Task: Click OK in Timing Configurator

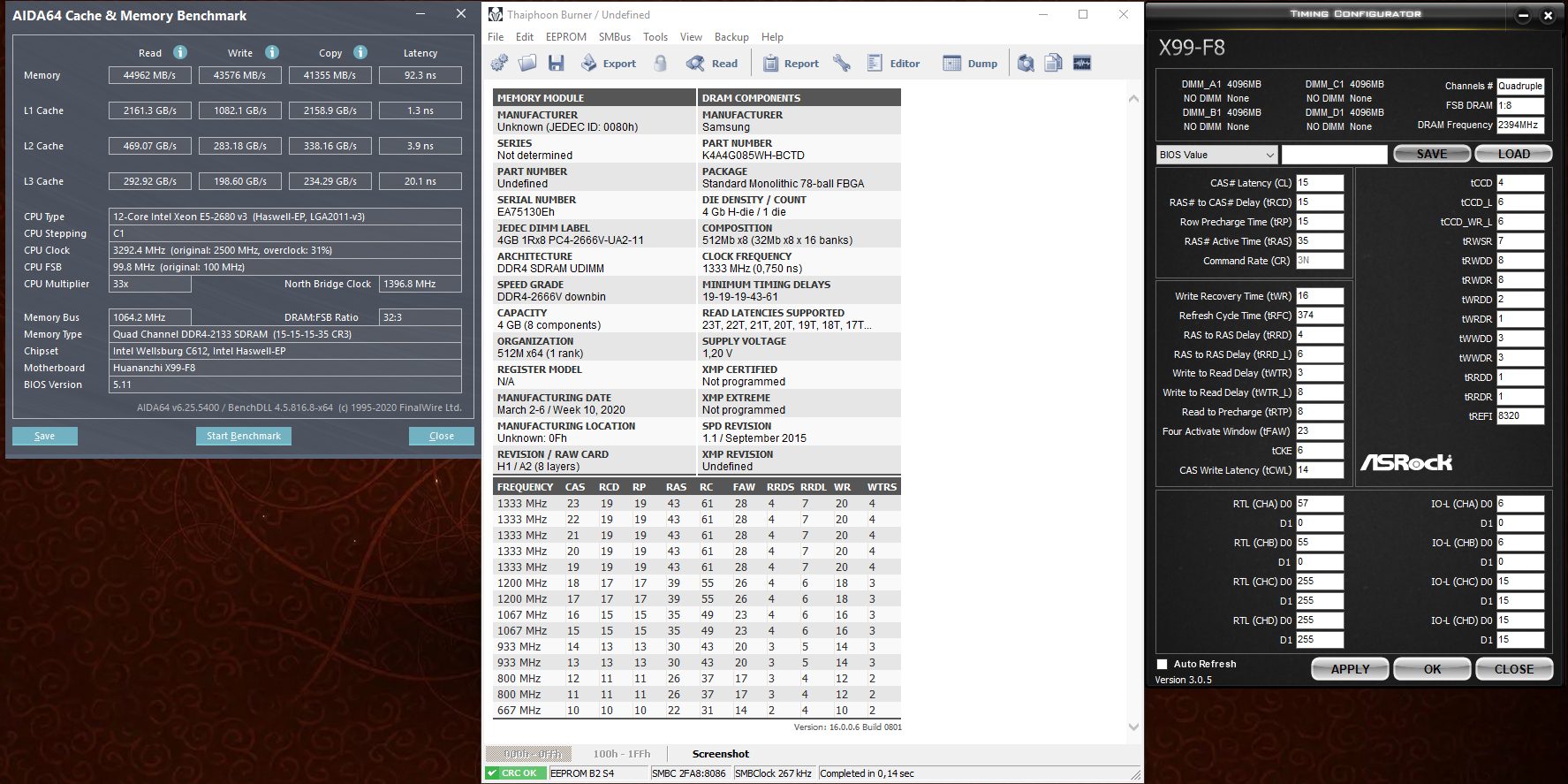Action: point(1432,669)
